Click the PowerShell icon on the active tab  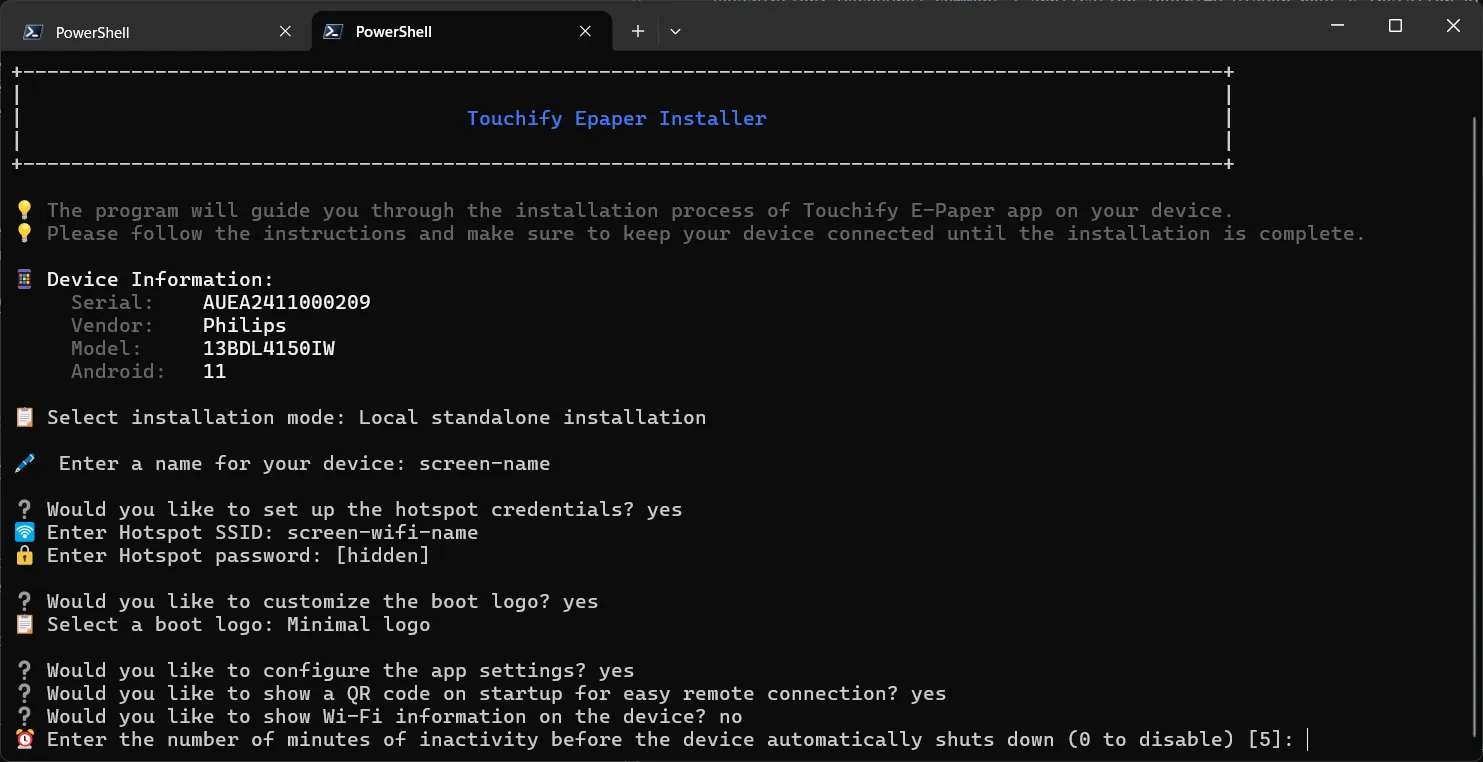point(333,32)
